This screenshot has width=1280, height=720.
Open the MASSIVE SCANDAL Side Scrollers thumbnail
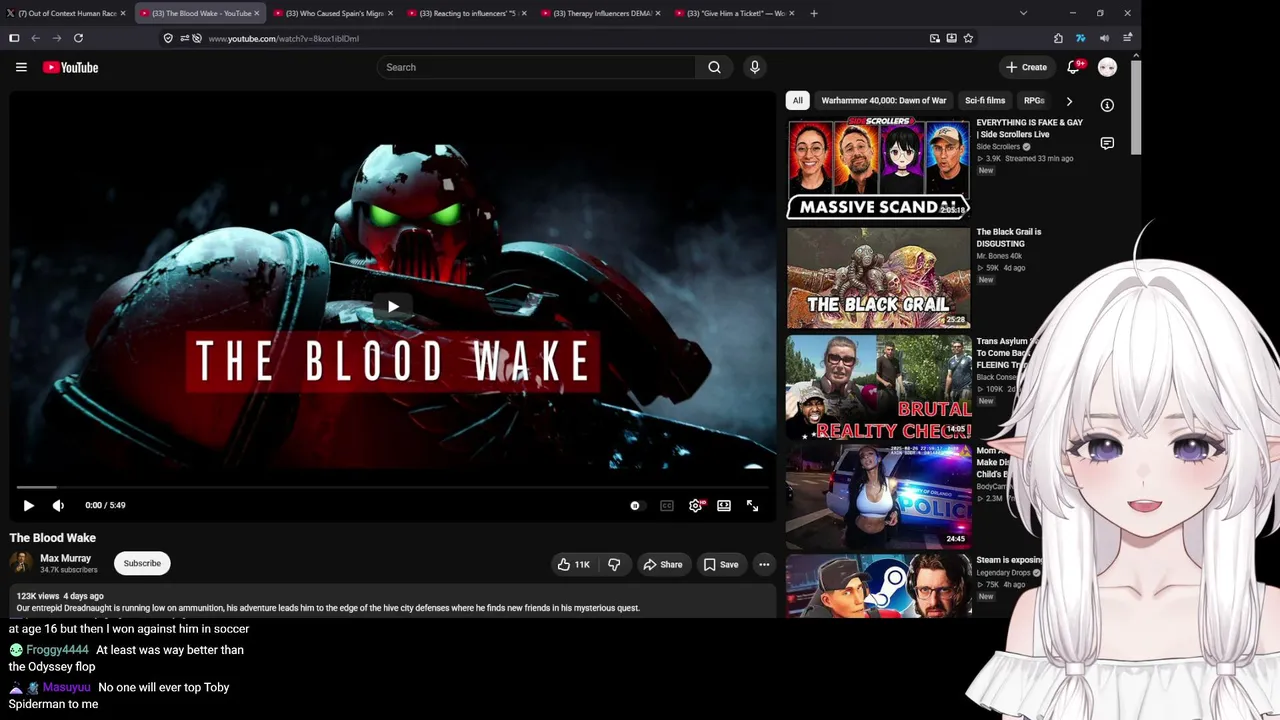878,169
